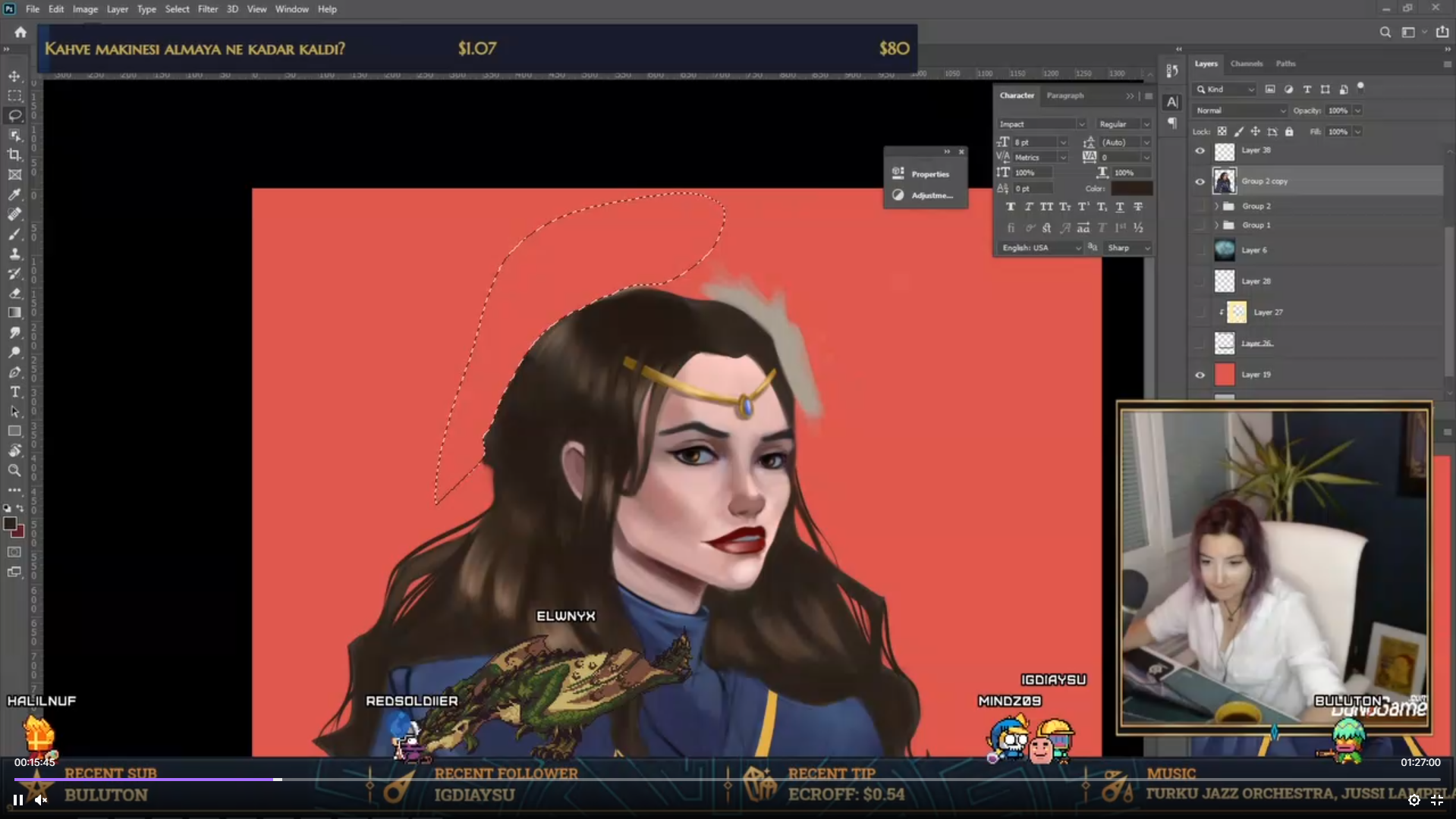
Task: Open the Opacity value dropdown arrow
Action: tap(1357, 111)
